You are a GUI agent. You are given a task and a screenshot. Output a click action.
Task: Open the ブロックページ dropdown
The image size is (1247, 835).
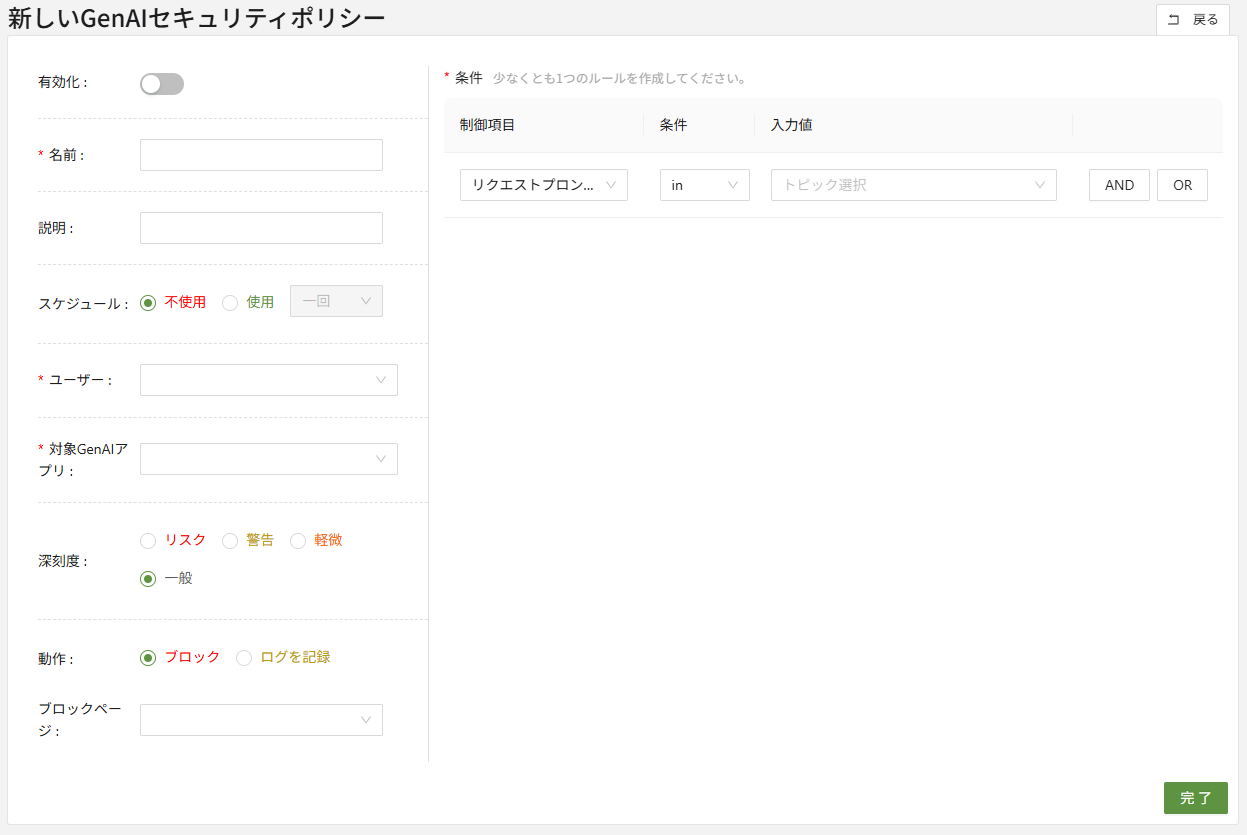pos(261,720)
